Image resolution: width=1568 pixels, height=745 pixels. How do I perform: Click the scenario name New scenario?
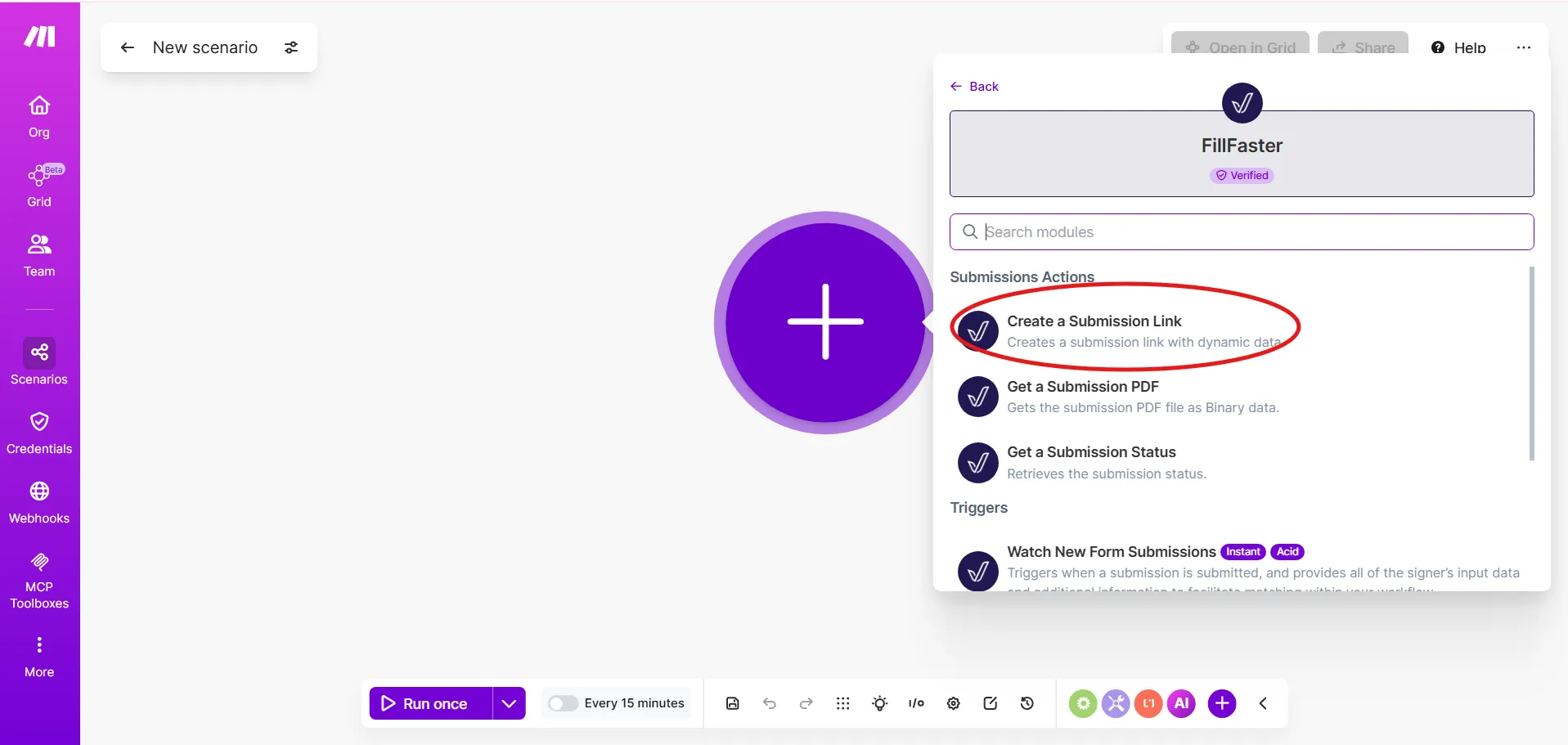click(205, 47)
